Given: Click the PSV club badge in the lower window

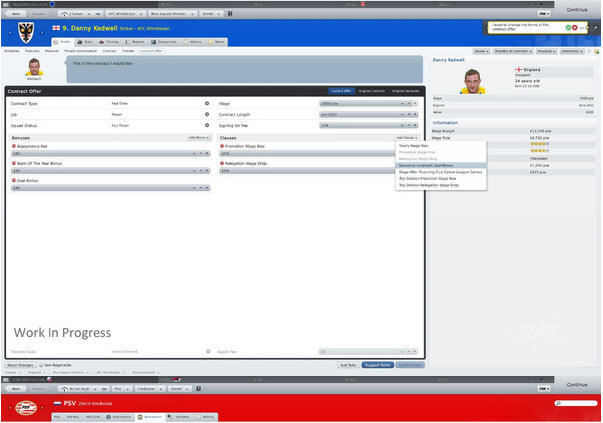Looking at the screenshot, I should point(26,408).
